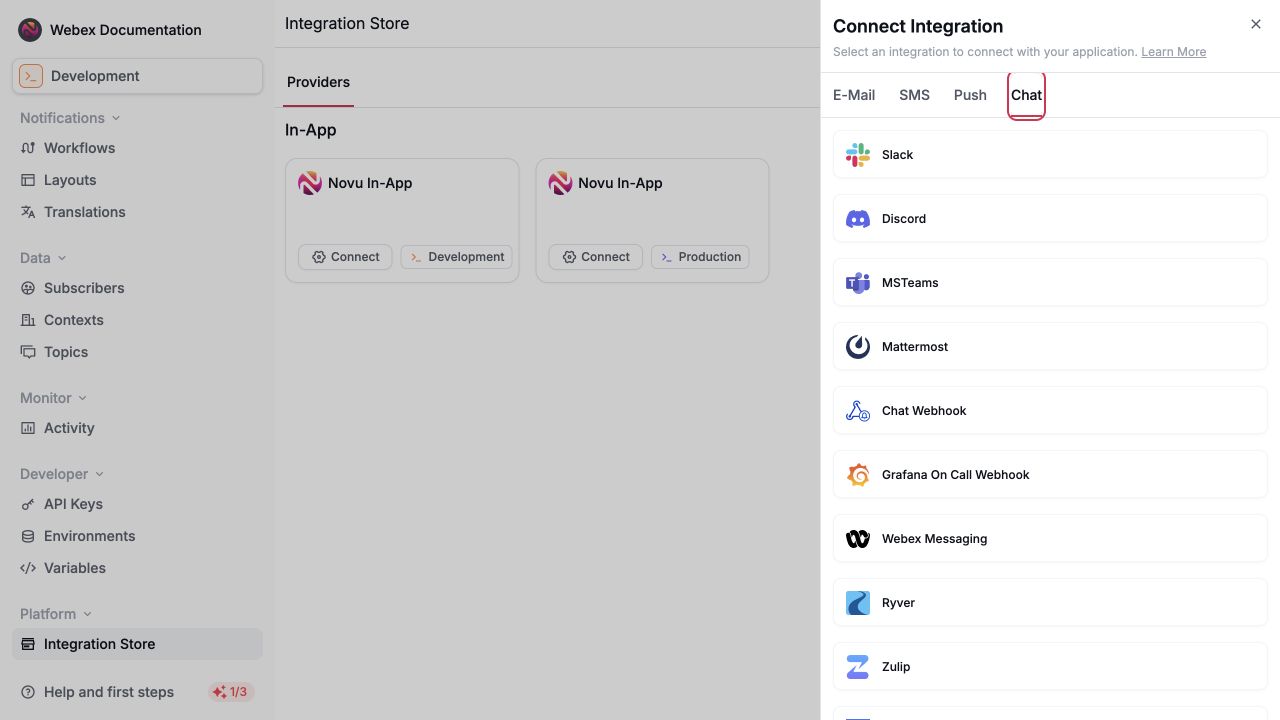Click the Novu logo on Production In-App card

(x=560, y=183)
